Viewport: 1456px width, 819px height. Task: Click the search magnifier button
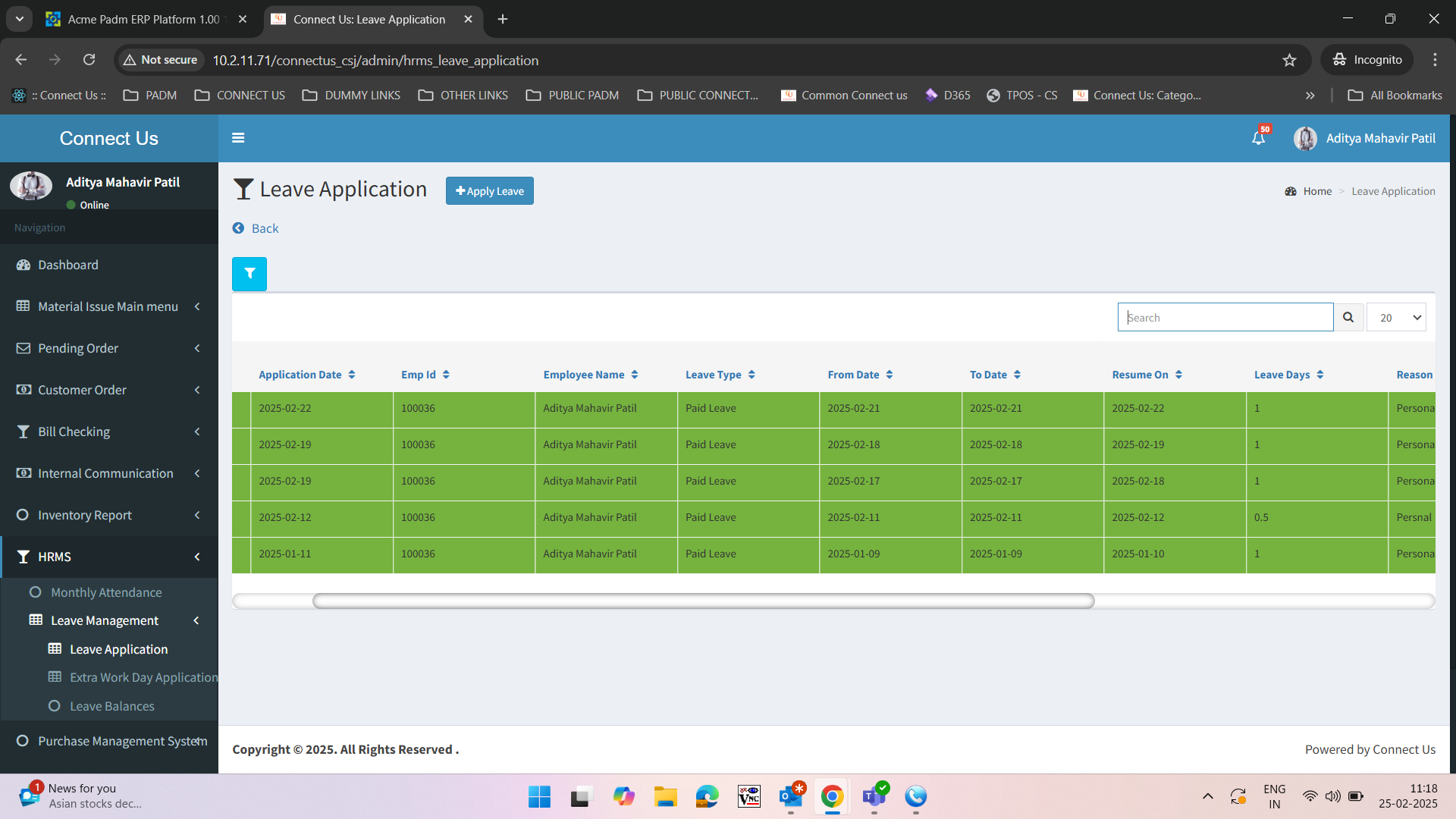click(1348, 317)
